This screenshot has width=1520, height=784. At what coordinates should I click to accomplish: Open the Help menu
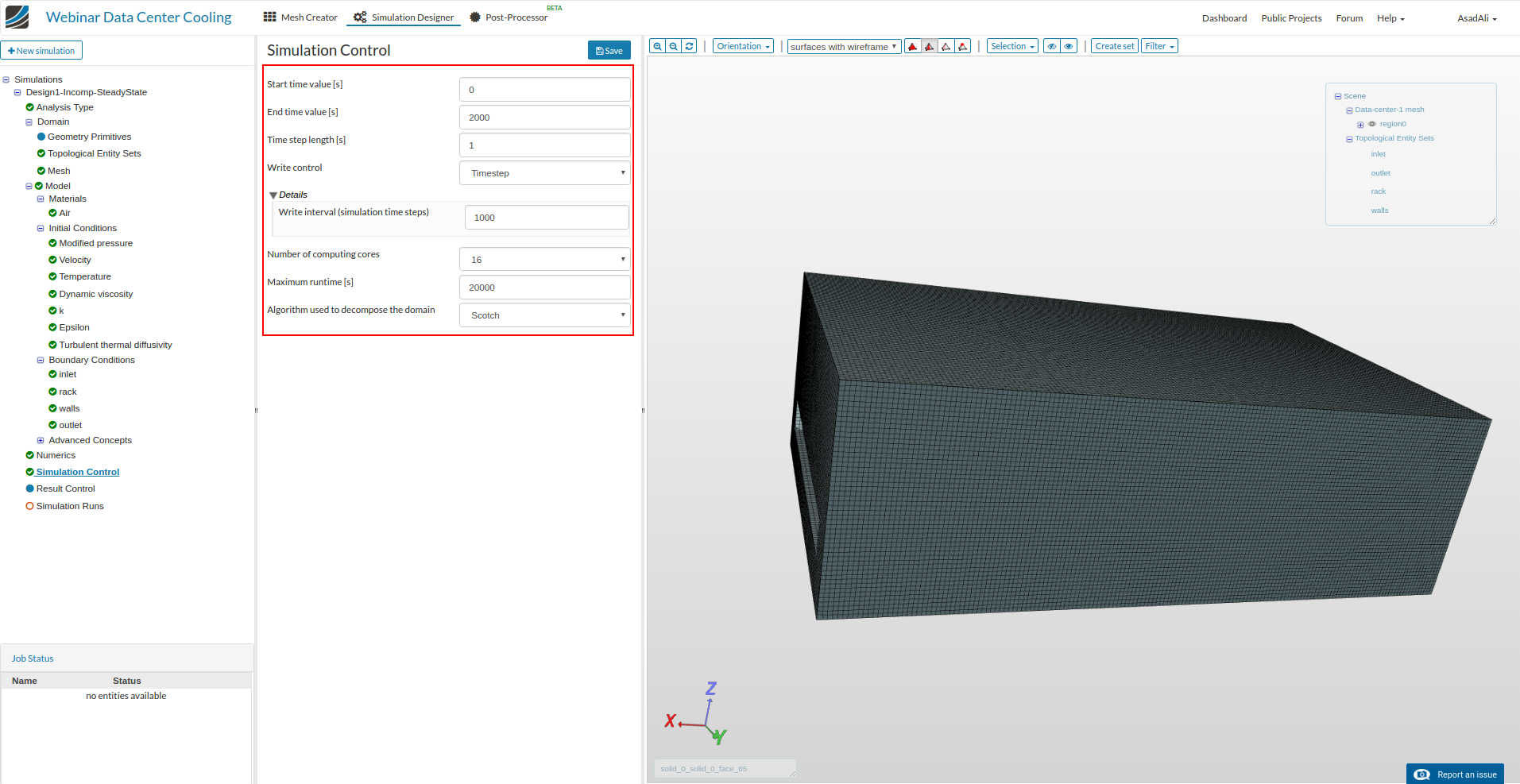tap(1390, 18)
